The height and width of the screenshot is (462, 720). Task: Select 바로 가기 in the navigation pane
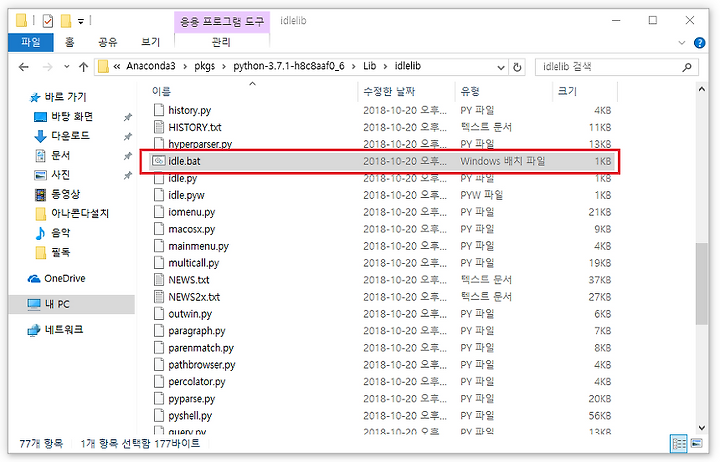[x=65, y=97]
